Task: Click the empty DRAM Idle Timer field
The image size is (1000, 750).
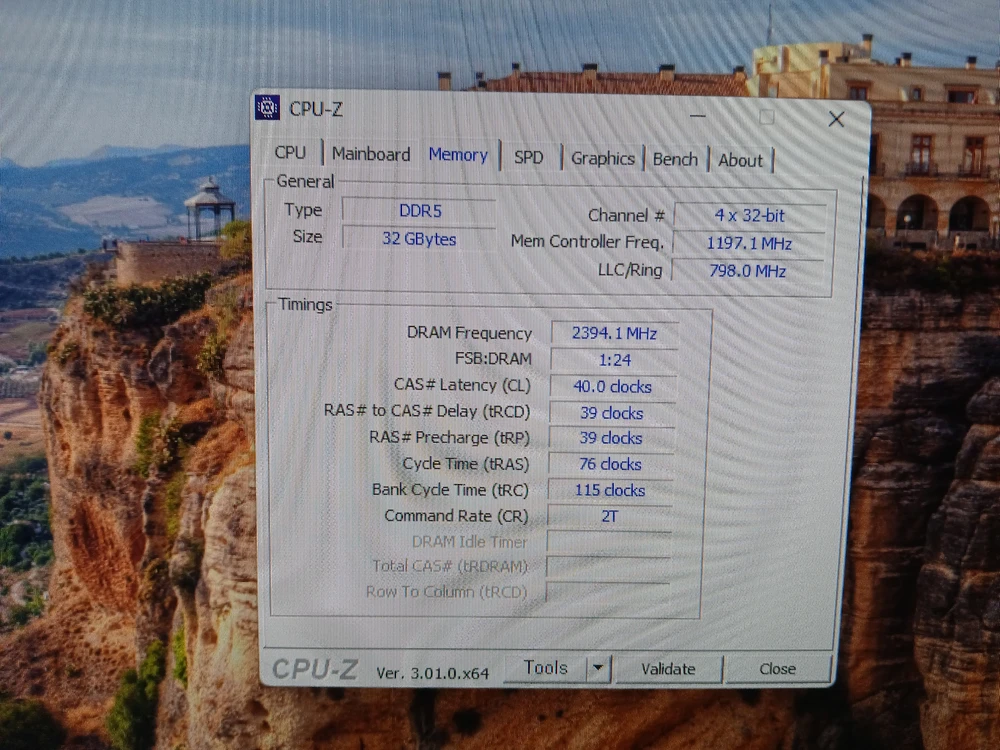Action: point(609,543)
